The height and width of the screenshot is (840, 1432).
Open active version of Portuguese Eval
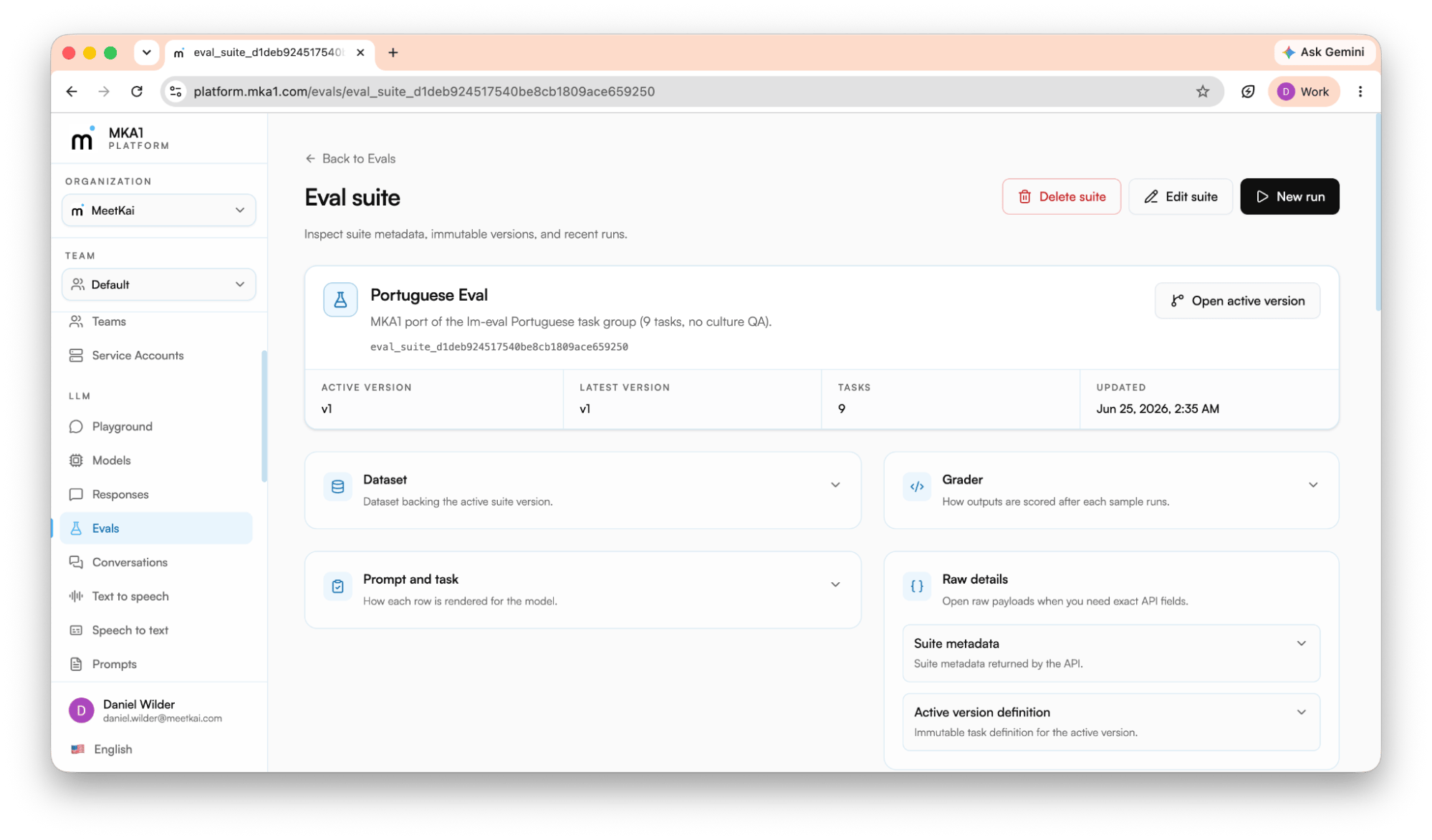click(1237, 301)
